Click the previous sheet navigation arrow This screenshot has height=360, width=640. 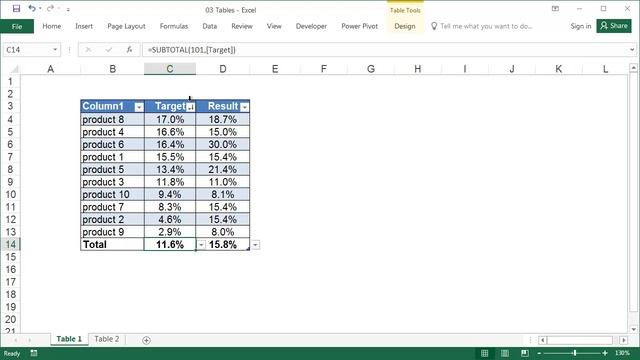tap(16, 340)
